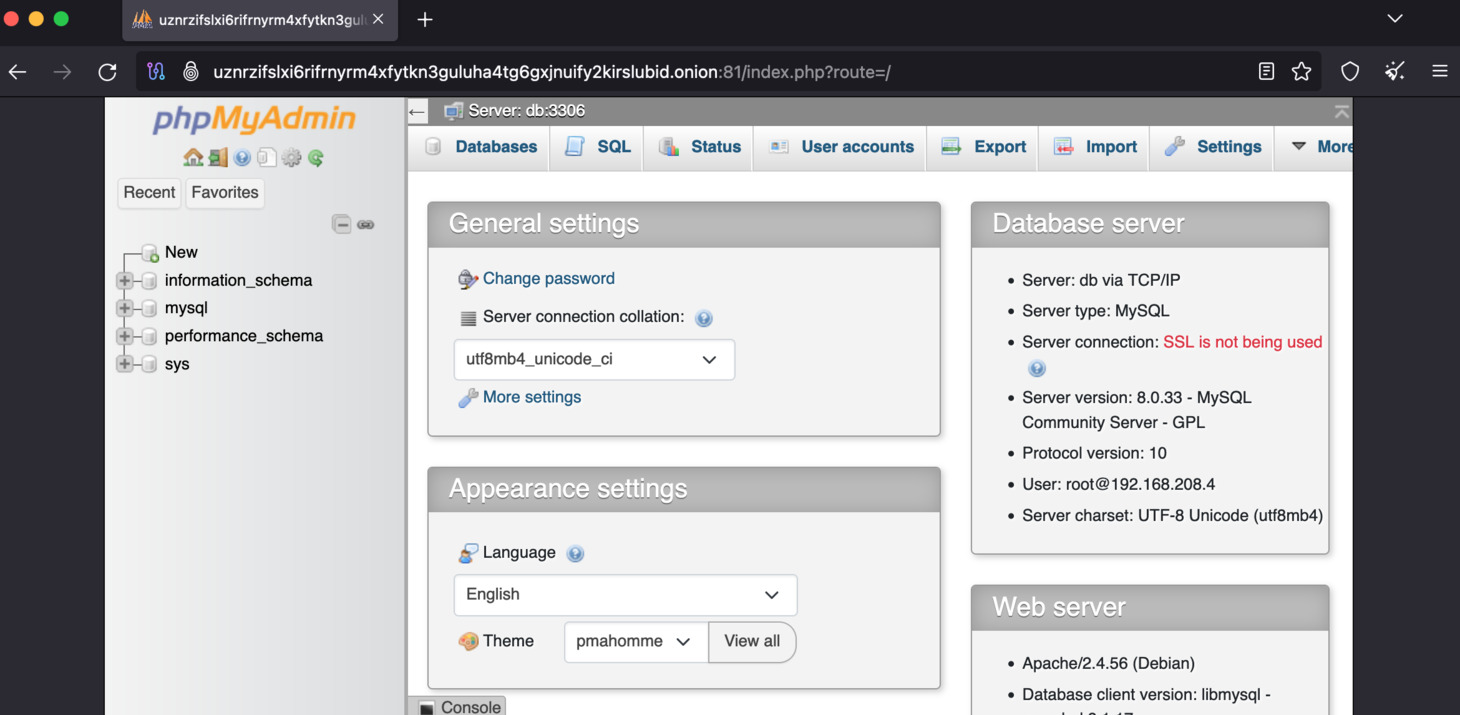Select information_schema in the tree
This screenshot has height=715, width=1460.
click(238, 281)
